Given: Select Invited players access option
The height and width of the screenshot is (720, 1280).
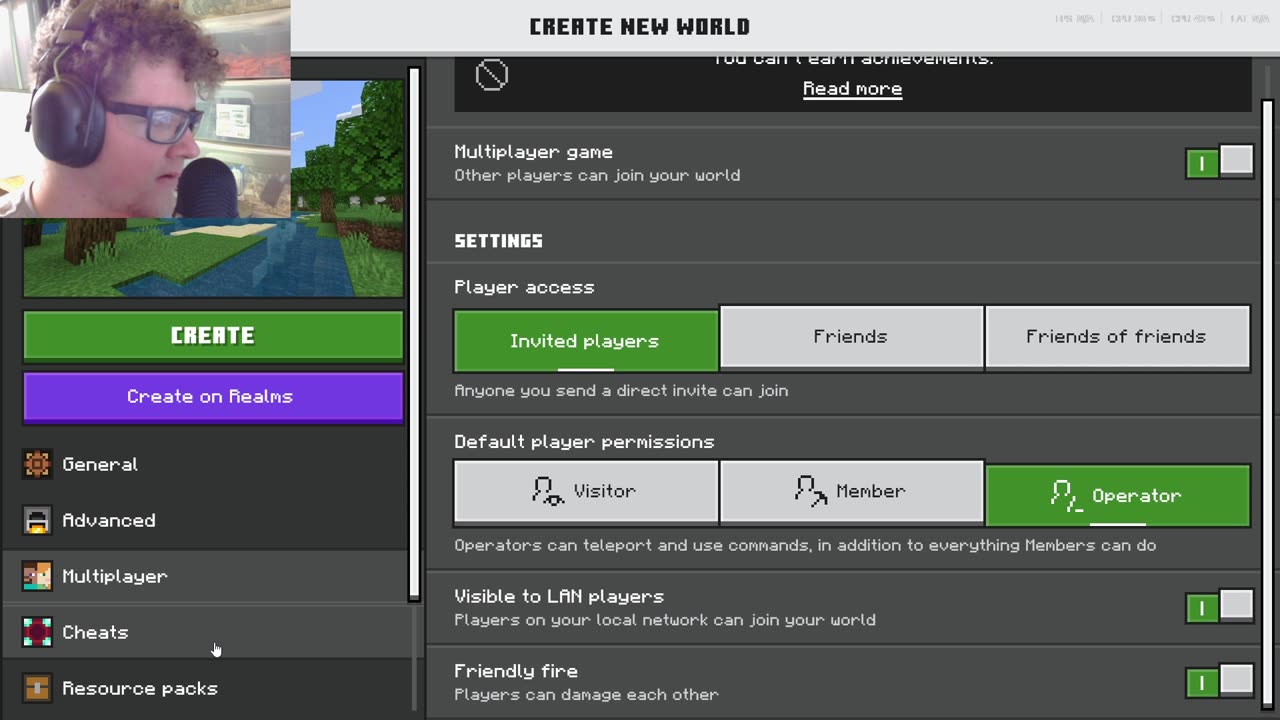Looking at the screenshot, I should pyautogui.click(x=586, y=340).
